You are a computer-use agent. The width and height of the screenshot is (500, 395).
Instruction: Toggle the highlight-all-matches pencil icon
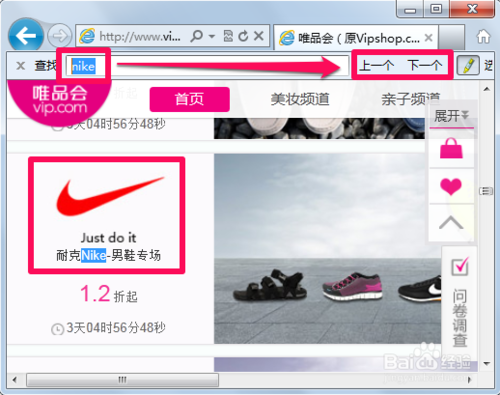pos(468,65)
